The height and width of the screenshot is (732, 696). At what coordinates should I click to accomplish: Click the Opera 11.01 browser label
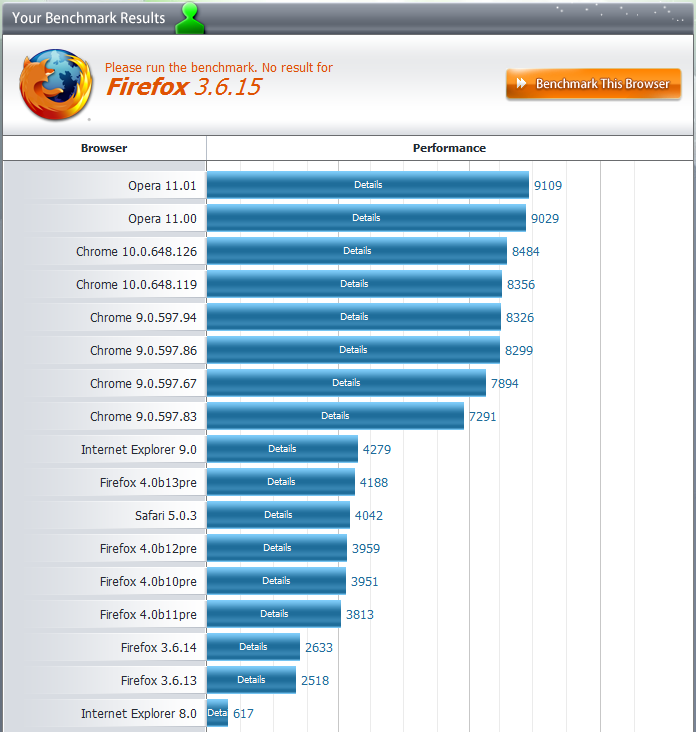[162, 186]
